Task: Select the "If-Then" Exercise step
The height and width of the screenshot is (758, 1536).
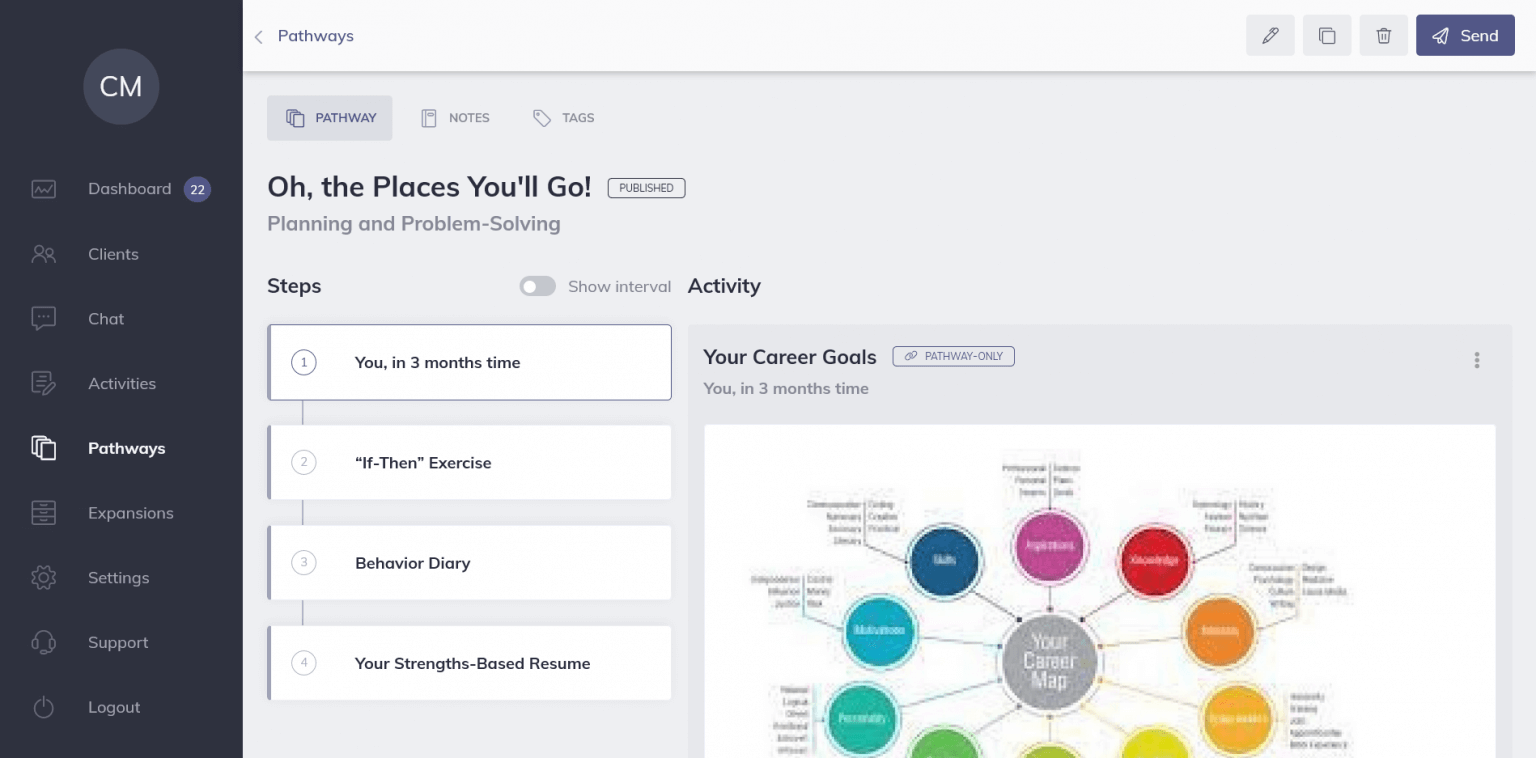Action: click(469, 462)
